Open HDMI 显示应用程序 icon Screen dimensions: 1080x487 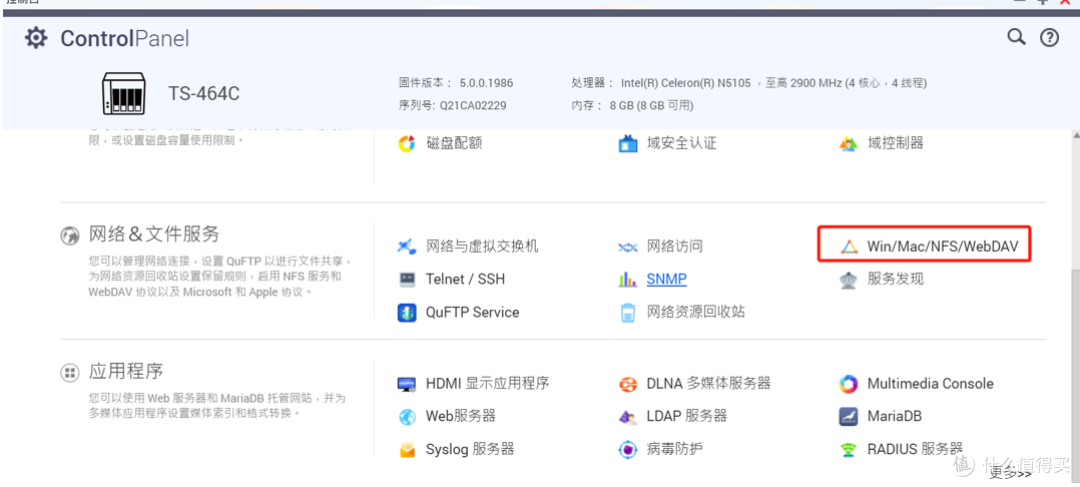(407, 384)
